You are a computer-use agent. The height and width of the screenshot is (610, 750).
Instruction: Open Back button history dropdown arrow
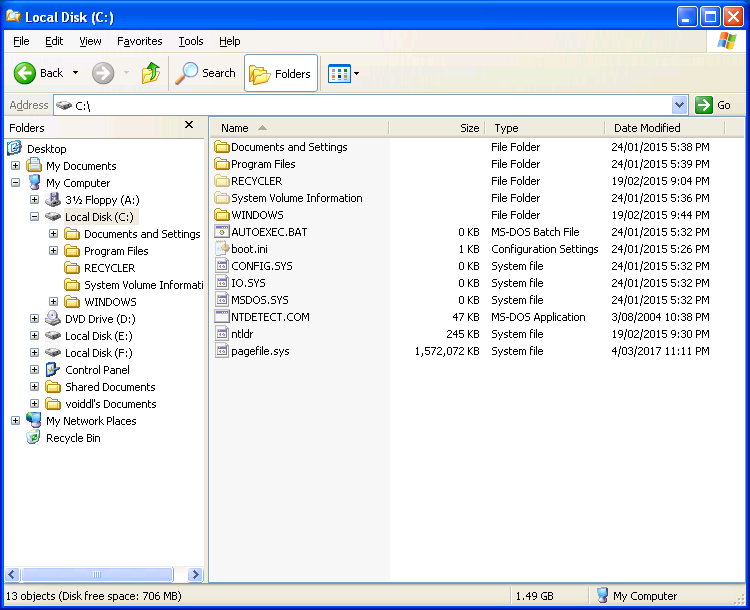click(x=76, y=73)
